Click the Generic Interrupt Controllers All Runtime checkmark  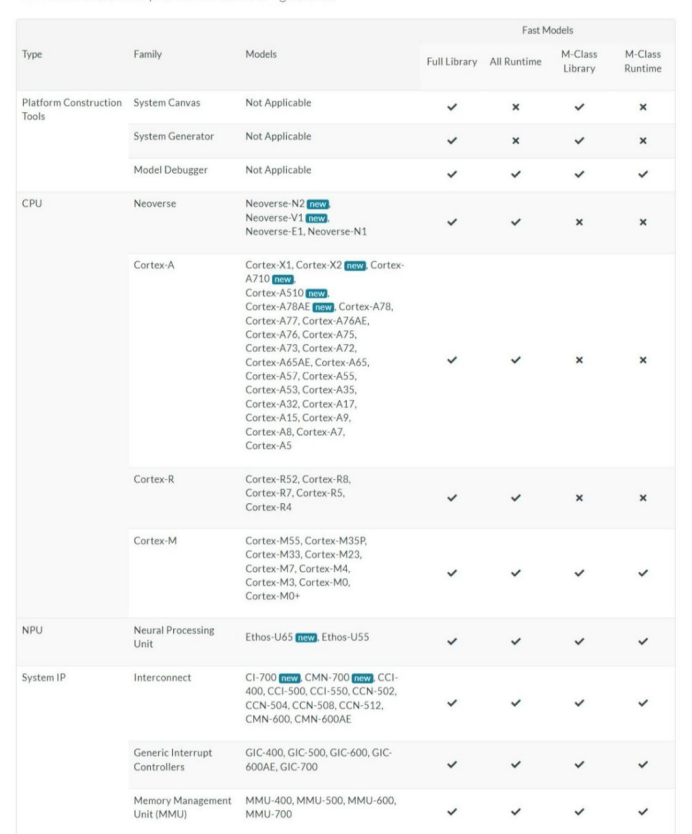(516, 765)
